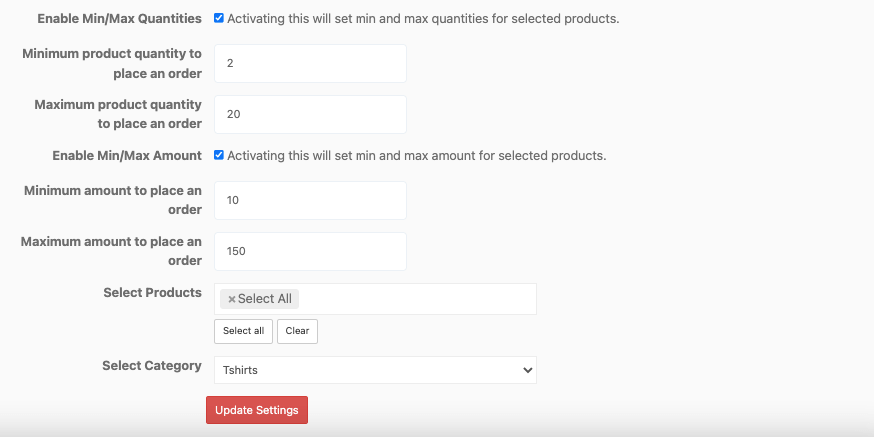This screenshot has width=874, height=437.
Task: Click the Clear button
Action: coord(297,331)
